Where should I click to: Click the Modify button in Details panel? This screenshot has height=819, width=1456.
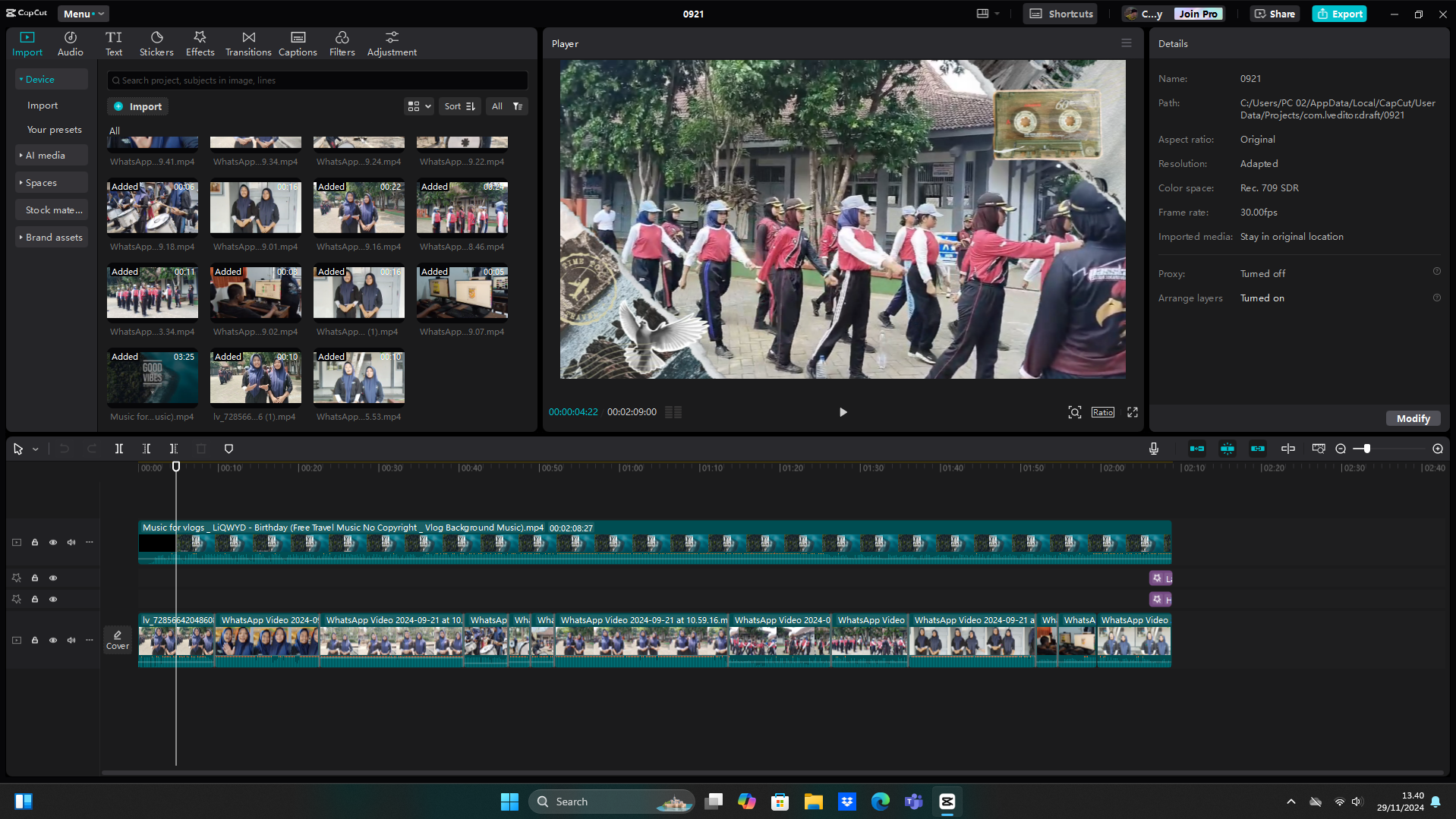point(1412,418)
